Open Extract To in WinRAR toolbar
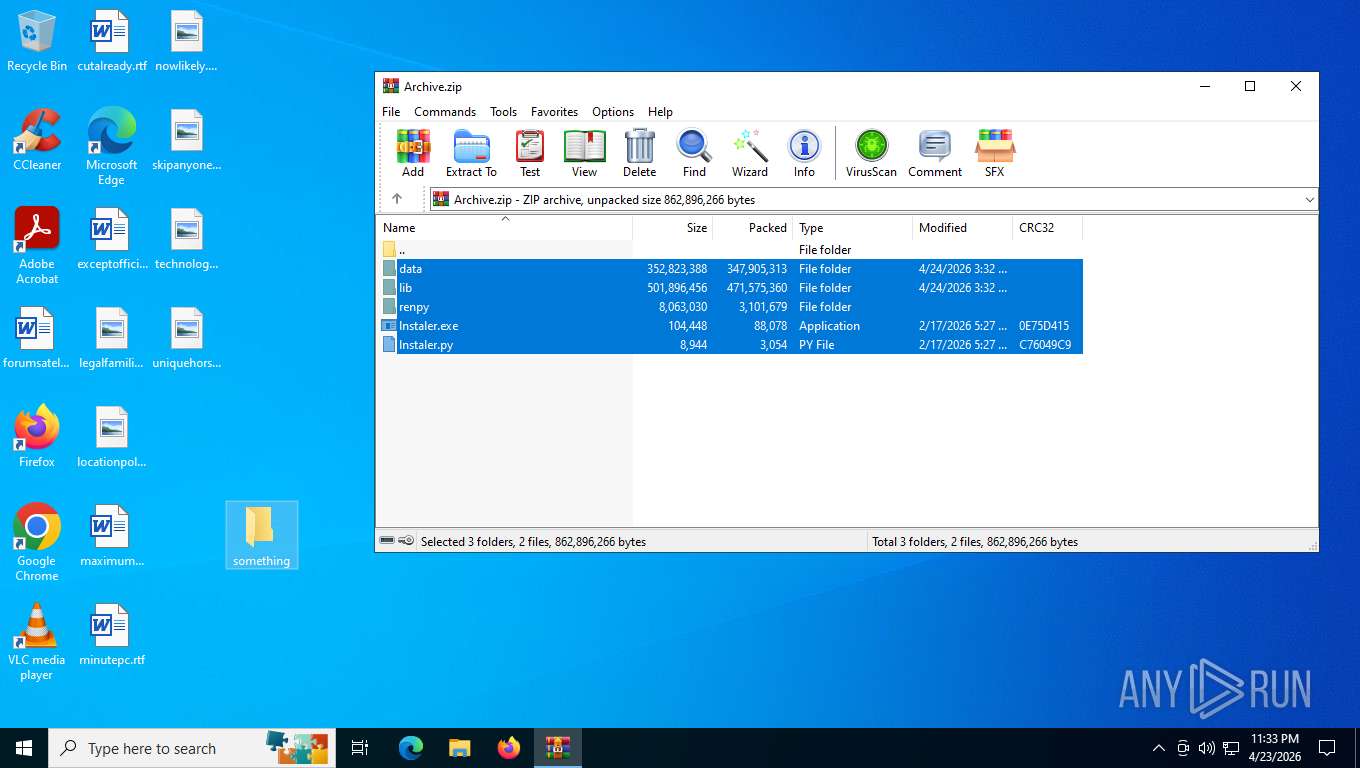 coord(471,153)
